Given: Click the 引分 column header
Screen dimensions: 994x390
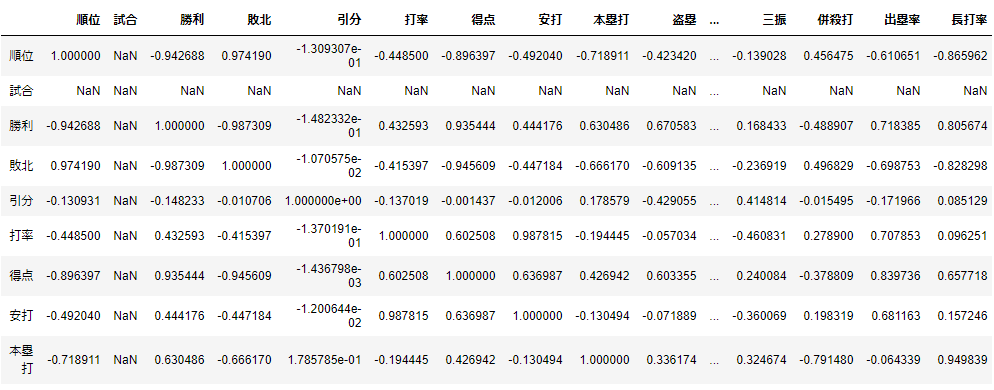Looking at the screenshot, I should coord(349,20).
